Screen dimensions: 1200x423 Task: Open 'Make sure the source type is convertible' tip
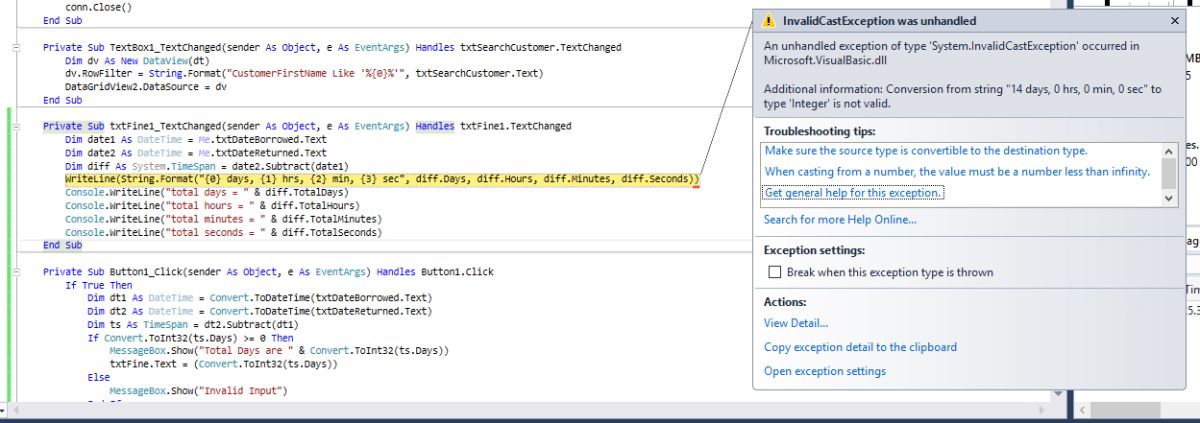click(x=925, y=150)
